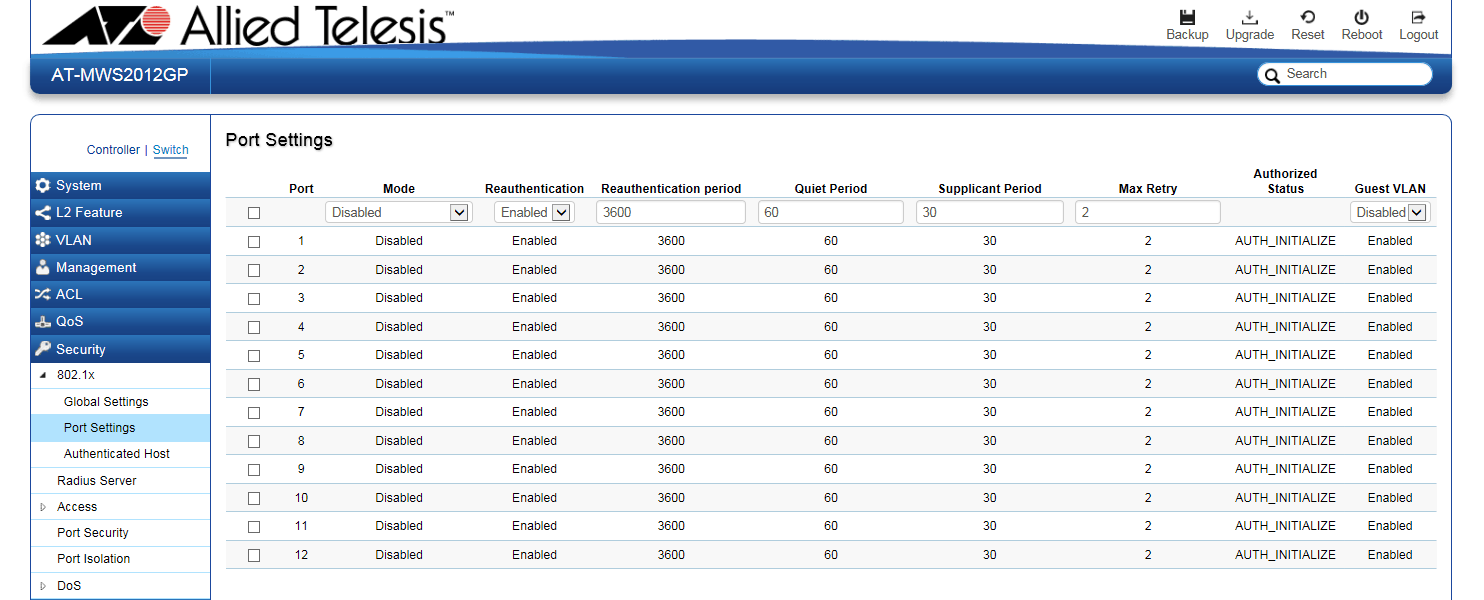Open Port Isolation page
Viewport: 1484px width, 600px height.
[94, 559]
